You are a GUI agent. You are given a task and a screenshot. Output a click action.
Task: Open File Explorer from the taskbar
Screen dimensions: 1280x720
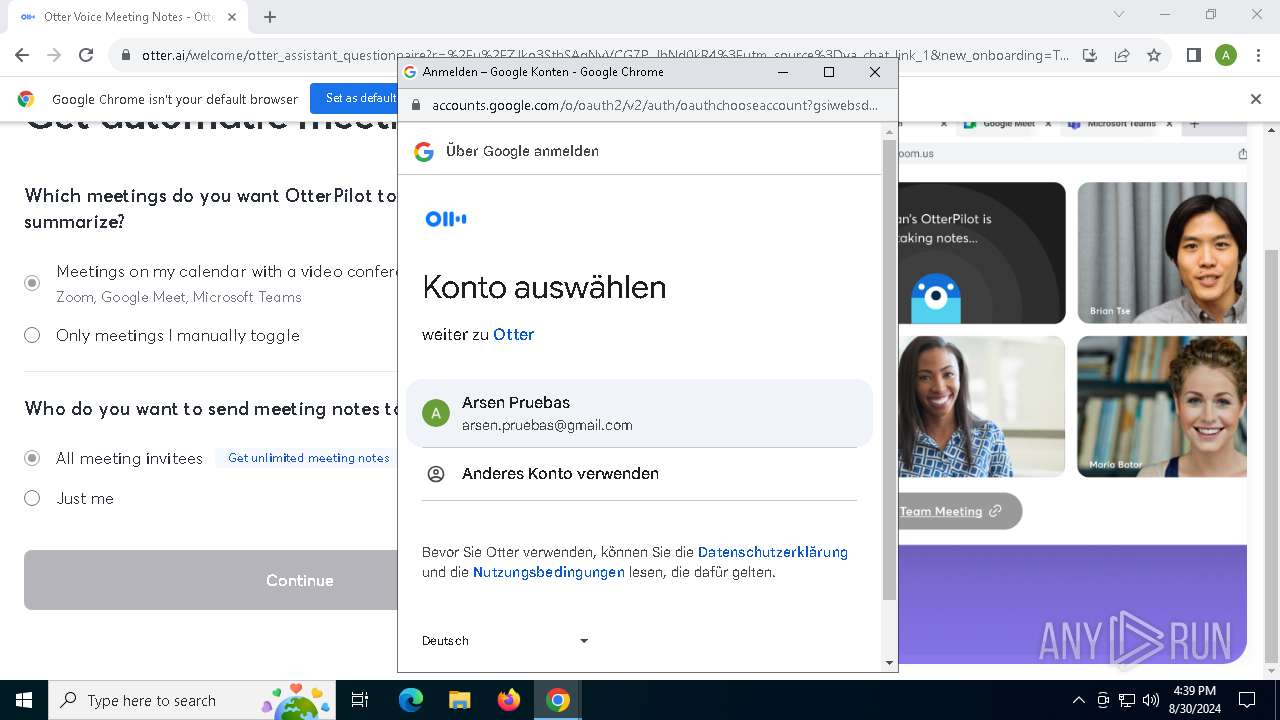(459, 700)
